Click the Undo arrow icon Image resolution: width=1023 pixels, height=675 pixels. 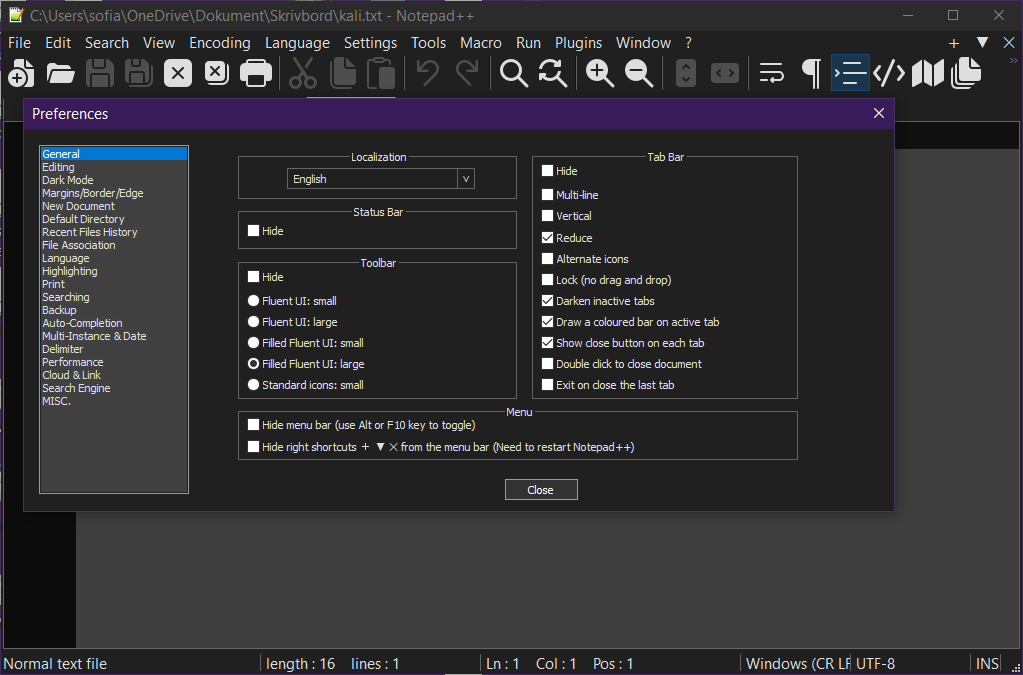[x=428, y=72]
